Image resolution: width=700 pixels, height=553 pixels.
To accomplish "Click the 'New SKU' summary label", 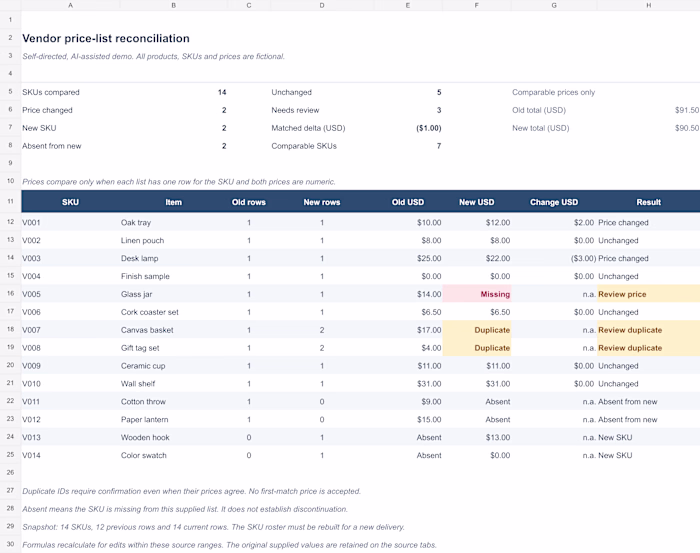I will pyautogui.click(x=39, y=128).
